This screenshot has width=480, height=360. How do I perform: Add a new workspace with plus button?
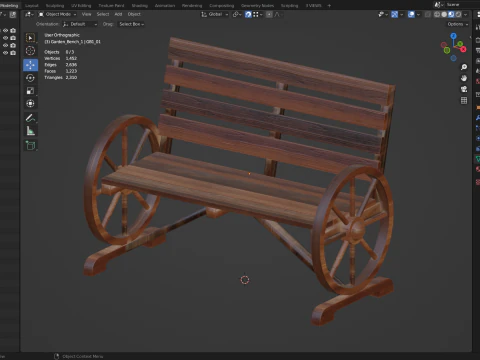coord(329,5)
